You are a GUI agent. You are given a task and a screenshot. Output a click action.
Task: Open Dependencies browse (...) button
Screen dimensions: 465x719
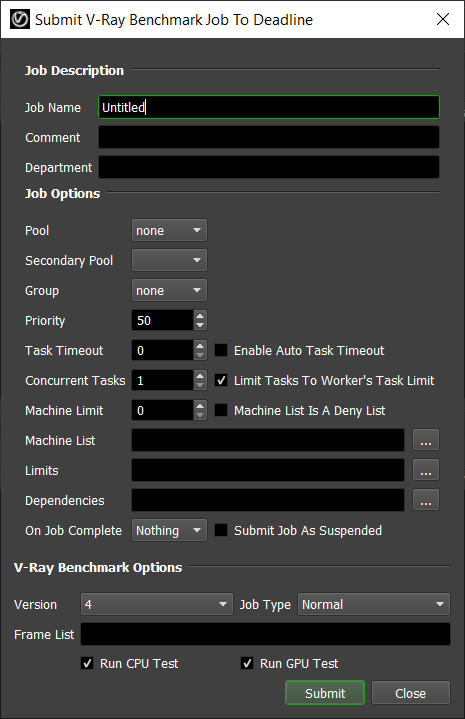coord(426,500)
